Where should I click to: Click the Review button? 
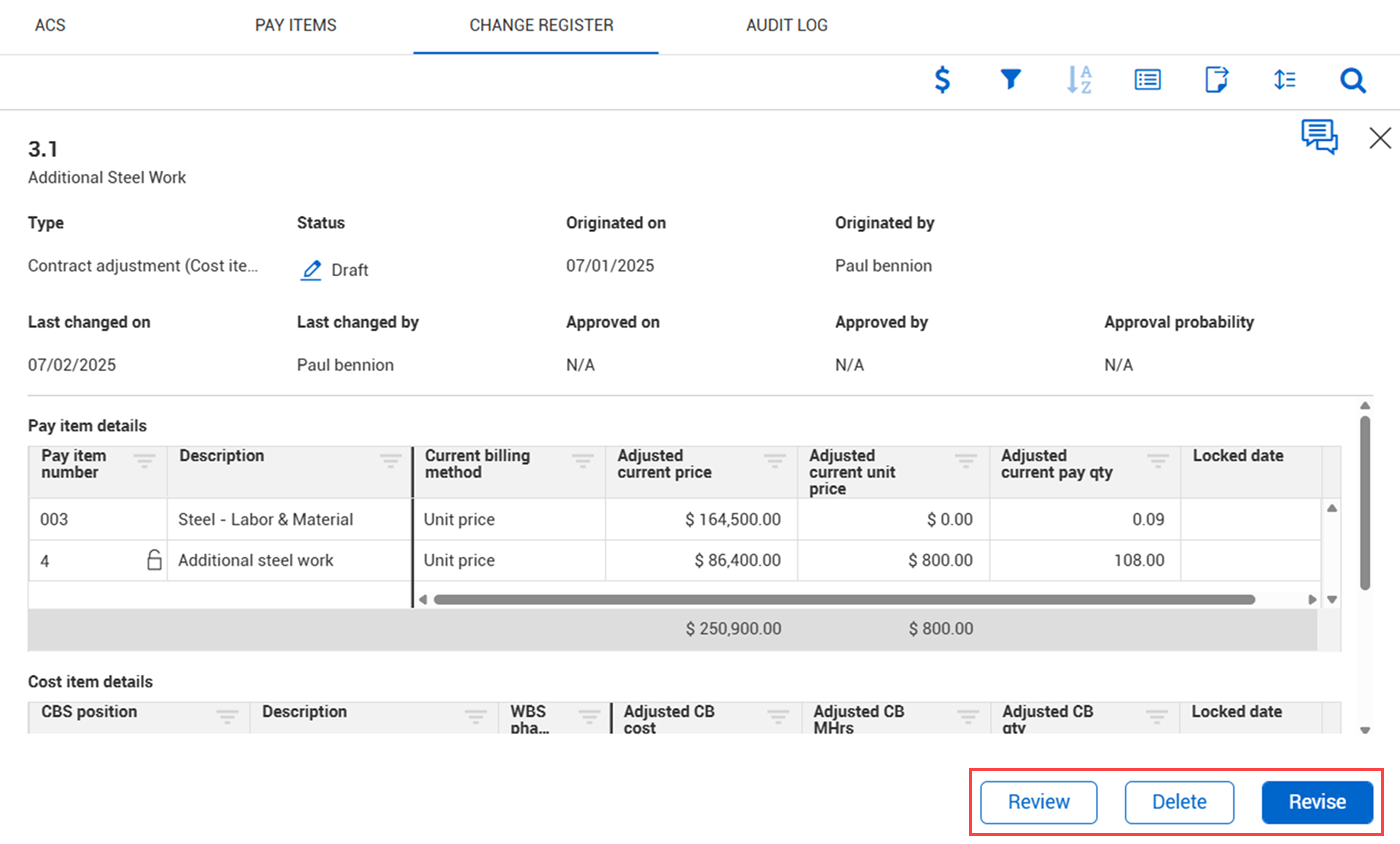tap(1039, 802)
